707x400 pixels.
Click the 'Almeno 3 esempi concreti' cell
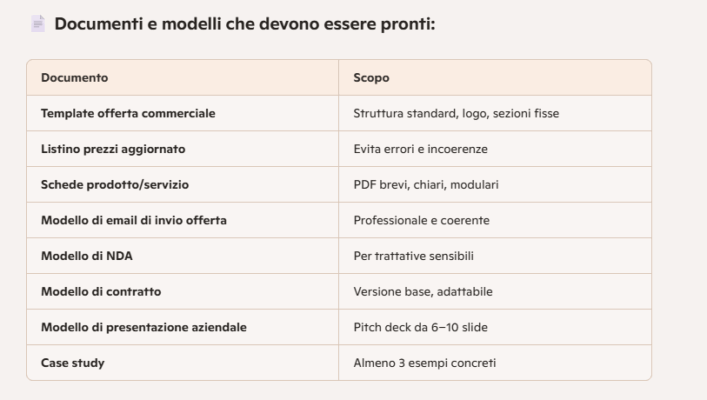424,363
